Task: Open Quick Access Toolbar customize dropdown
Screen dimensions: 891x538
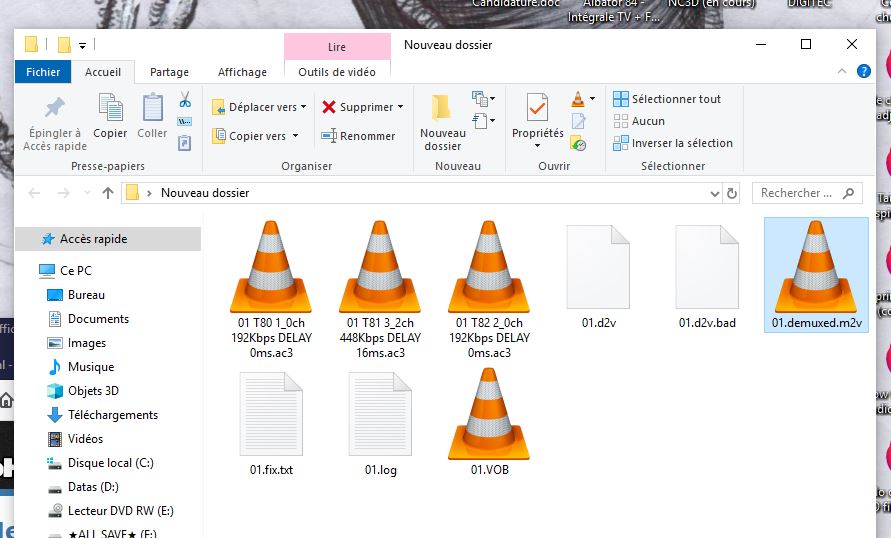Action: (x=82, y=45)
